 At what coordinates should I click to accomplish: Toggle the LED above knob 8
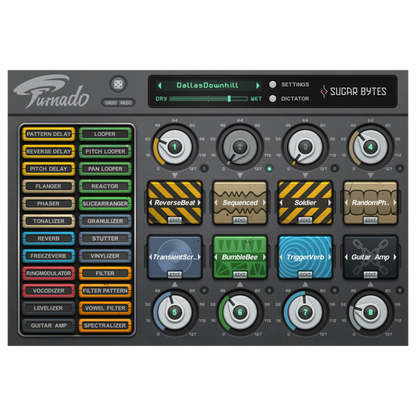pos(400,290)
